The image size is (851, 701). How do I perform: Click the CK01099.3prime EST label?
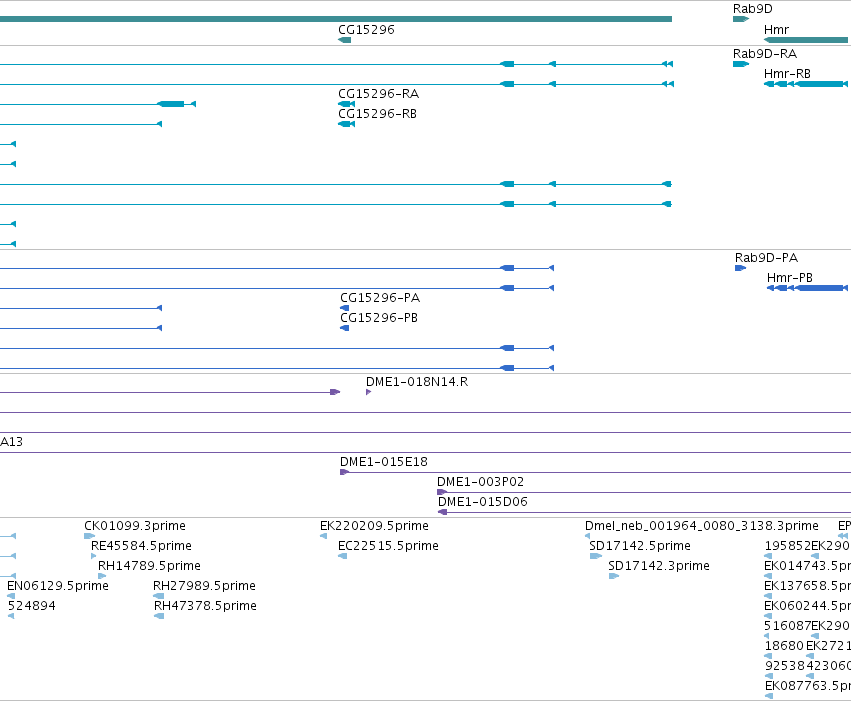(135, 526)
